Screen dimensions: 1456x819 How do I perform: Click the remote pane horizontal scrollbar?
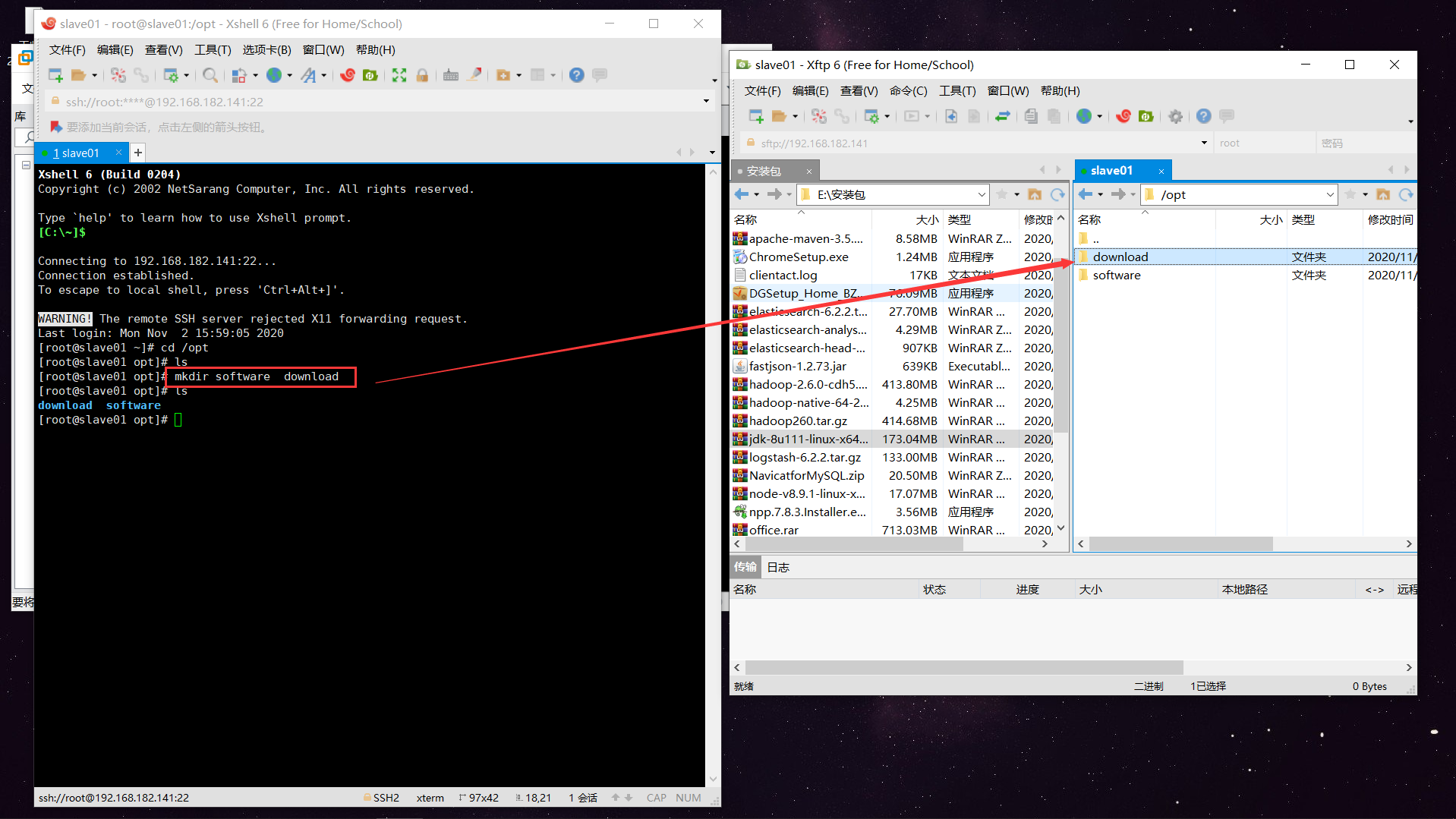1180,543
